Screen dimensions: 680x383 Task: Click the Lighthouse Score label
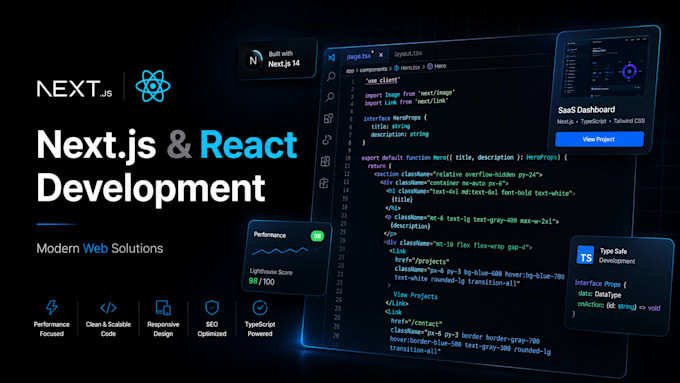pos(271,272)
